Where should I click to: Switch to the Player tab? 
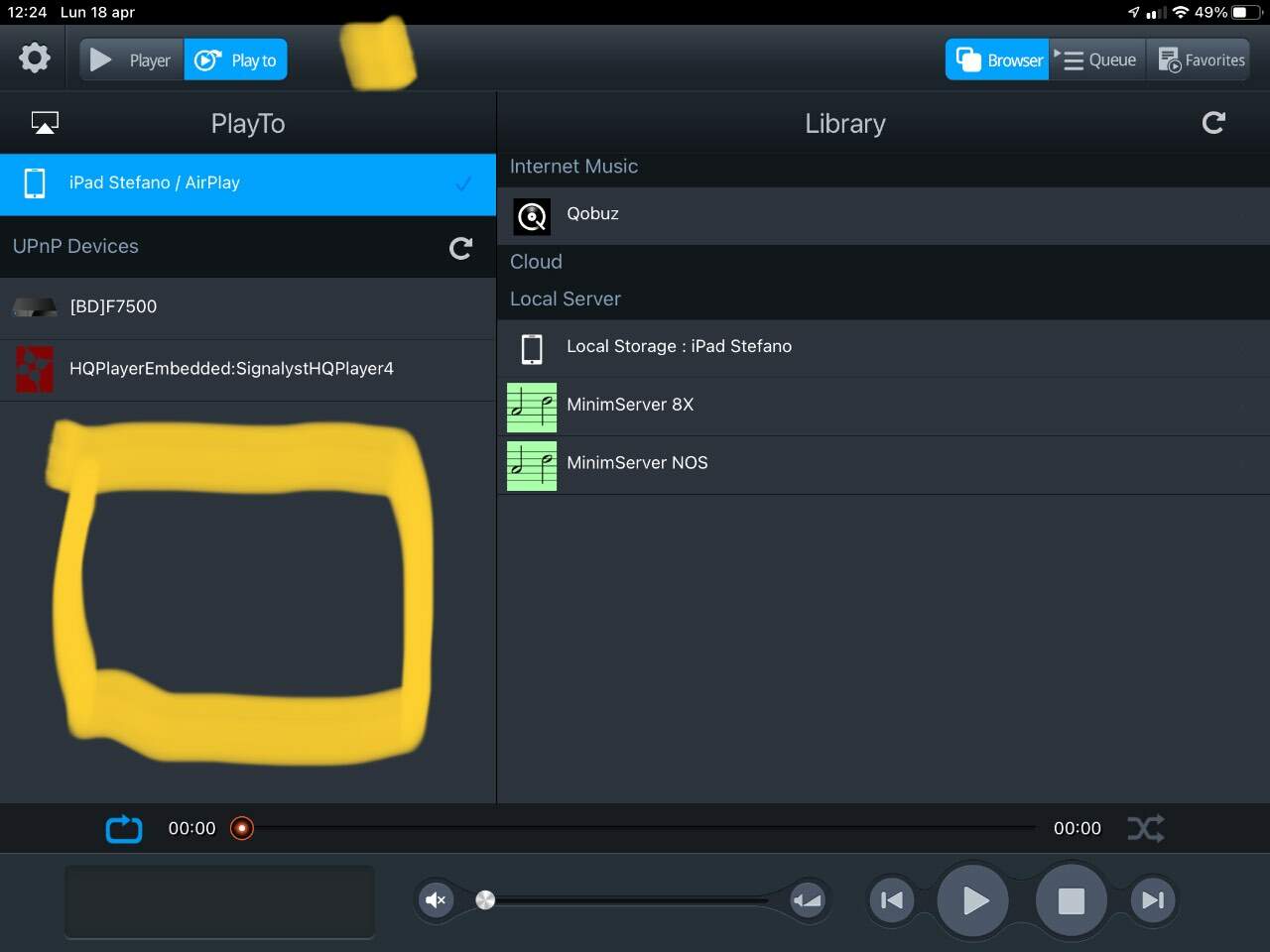[132, 59]
